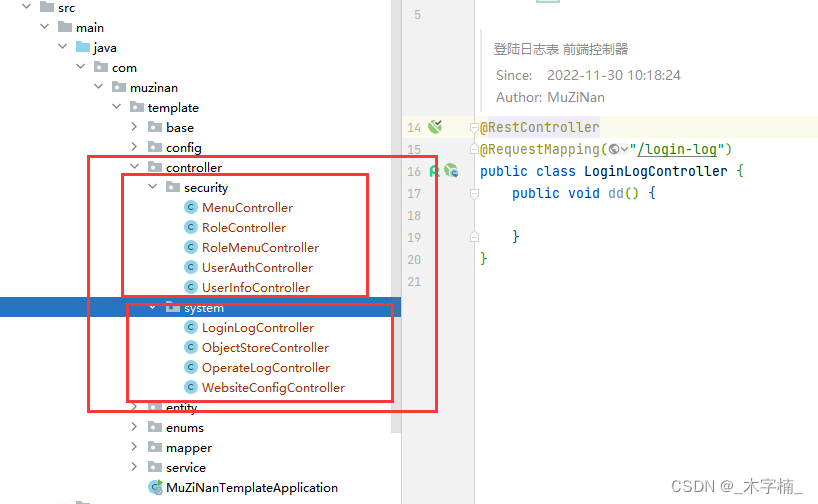The image size is (818, 504).
Task: Expand the enums package chevron
Action: tap(134, 427)
